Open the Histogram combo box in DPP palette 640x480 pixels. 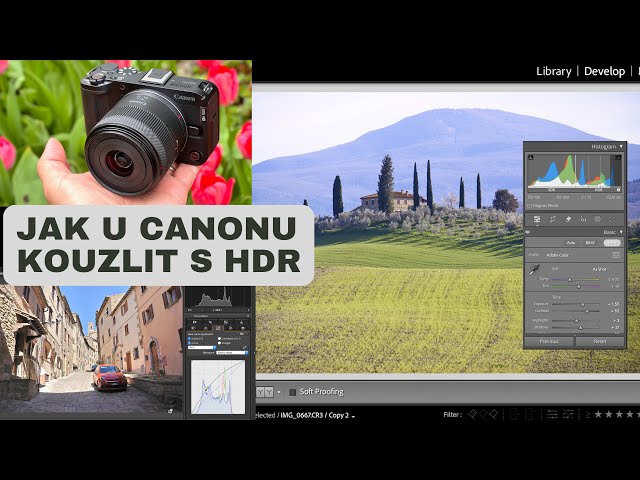(232, 352)
